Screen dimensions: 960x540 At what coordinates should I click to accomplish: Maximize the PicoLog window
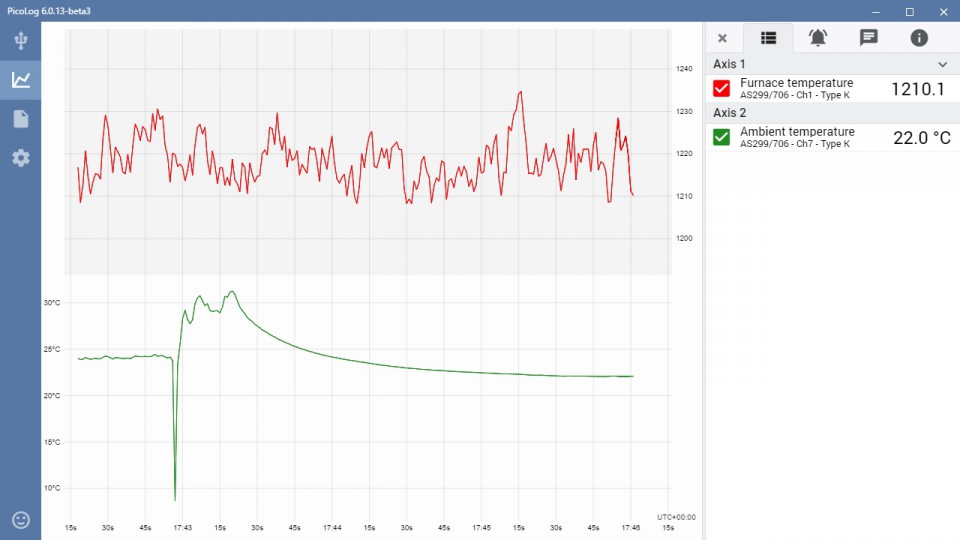(x=909, y=11)
